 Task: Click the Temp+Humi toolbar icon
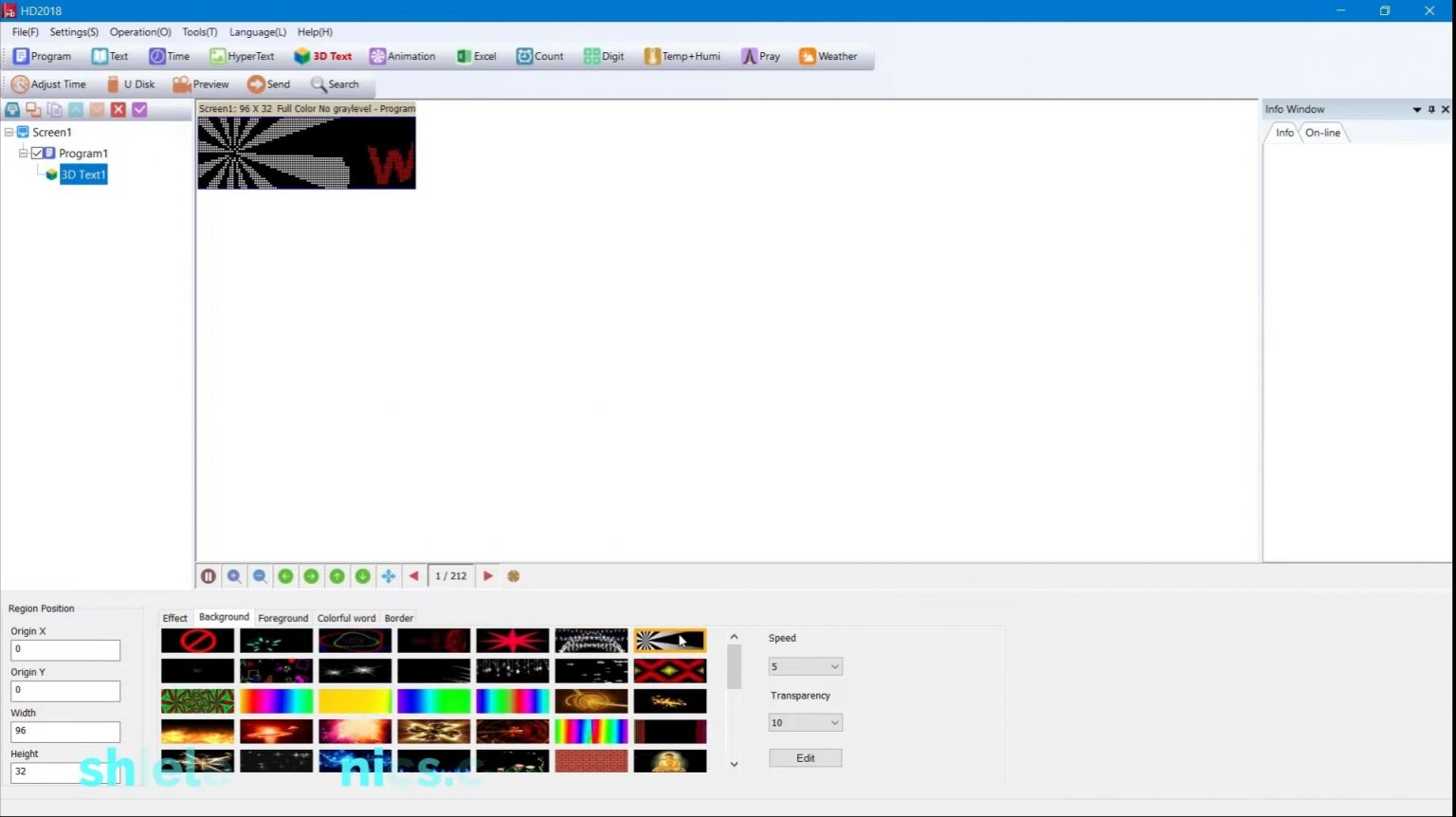click(682, 56)
